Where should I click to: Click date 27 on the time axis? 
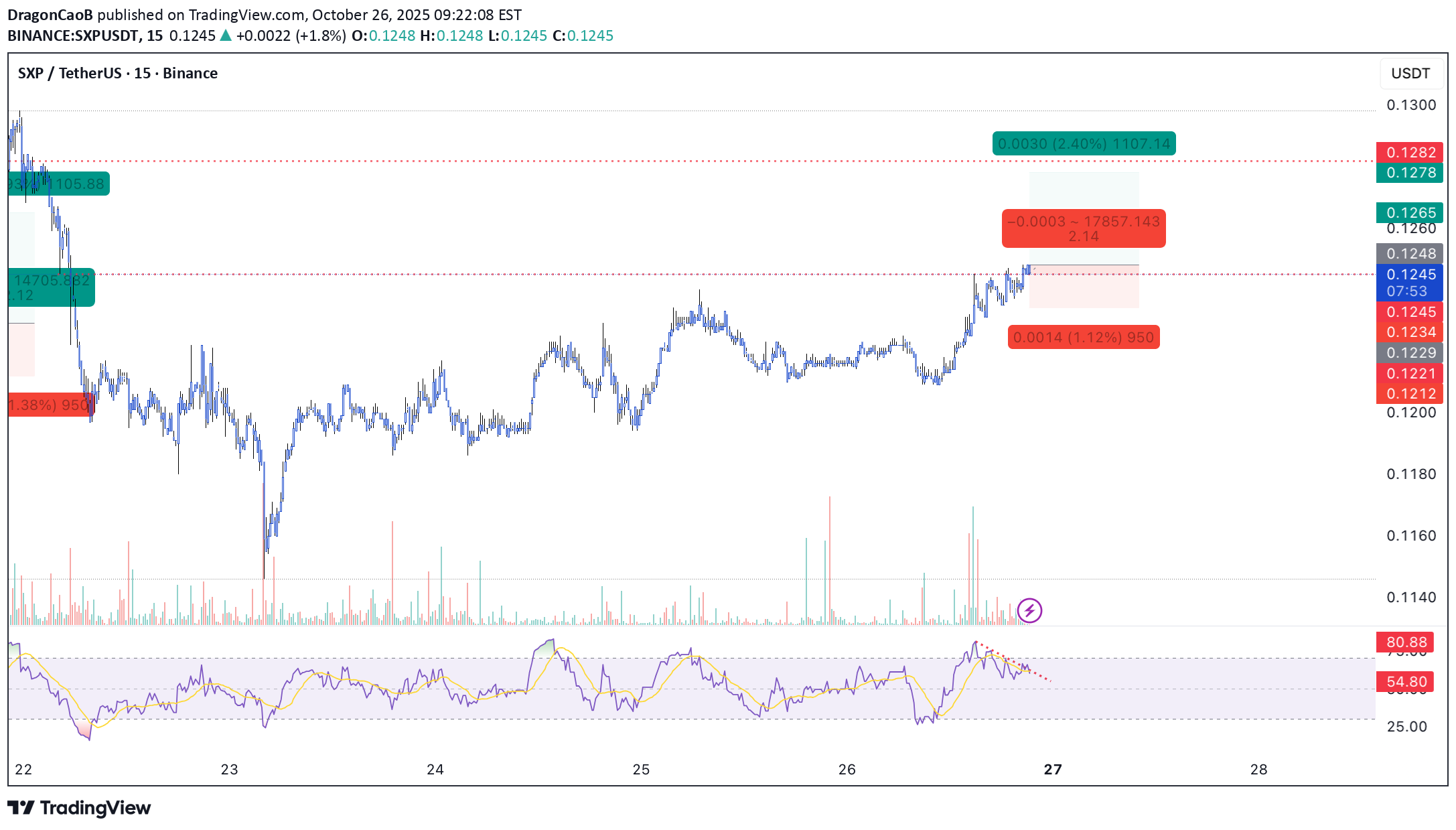pyautogui.click(x=1052, y=769)
